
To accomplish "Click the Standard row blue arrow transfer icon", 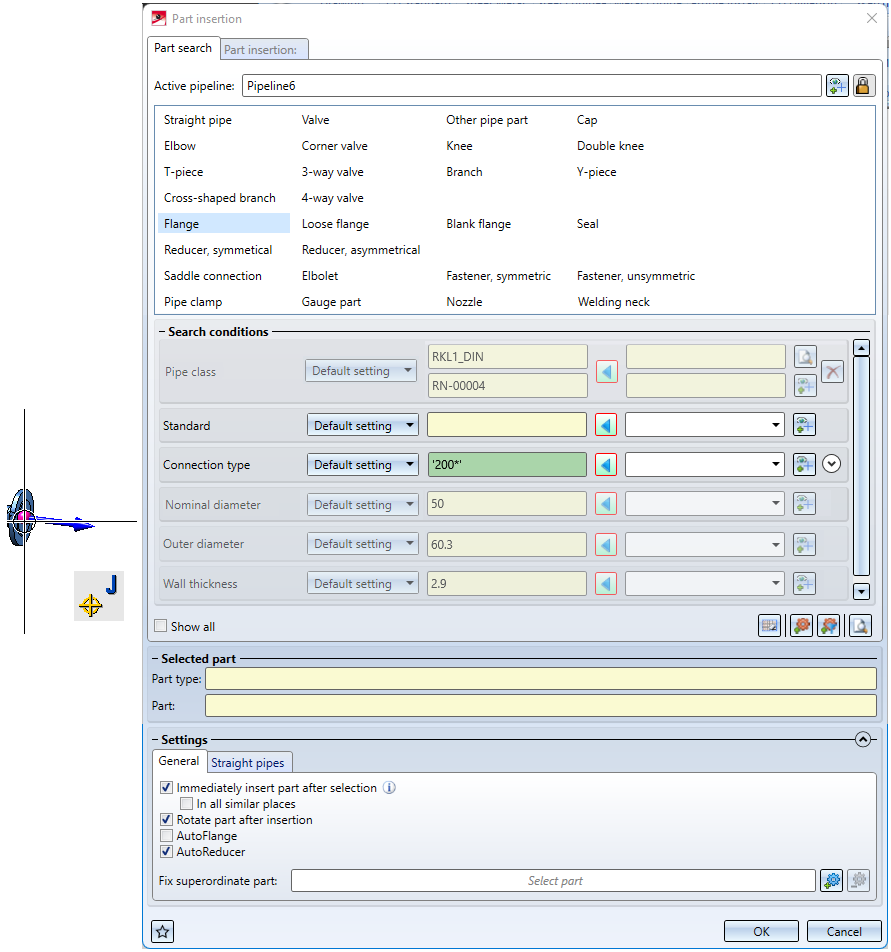I will 606,425.
